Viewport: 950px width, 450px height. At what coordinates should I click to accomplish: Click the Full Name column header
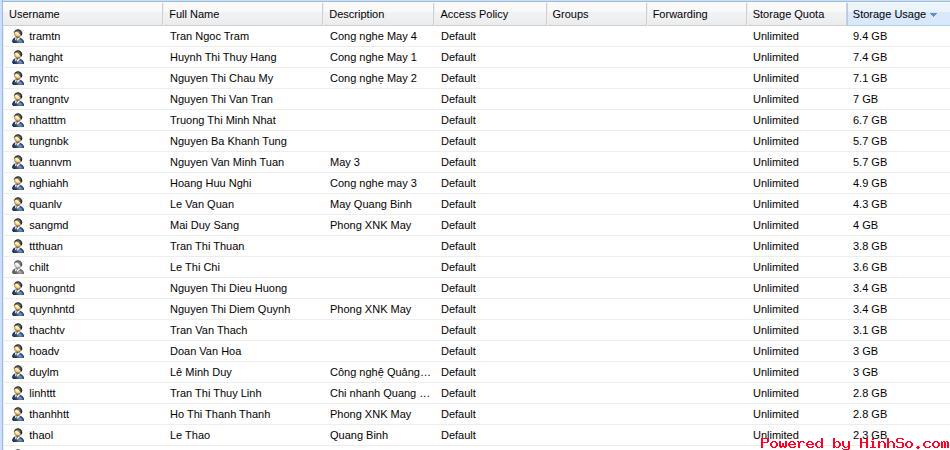pyautogui.click(x=194, y=14)
